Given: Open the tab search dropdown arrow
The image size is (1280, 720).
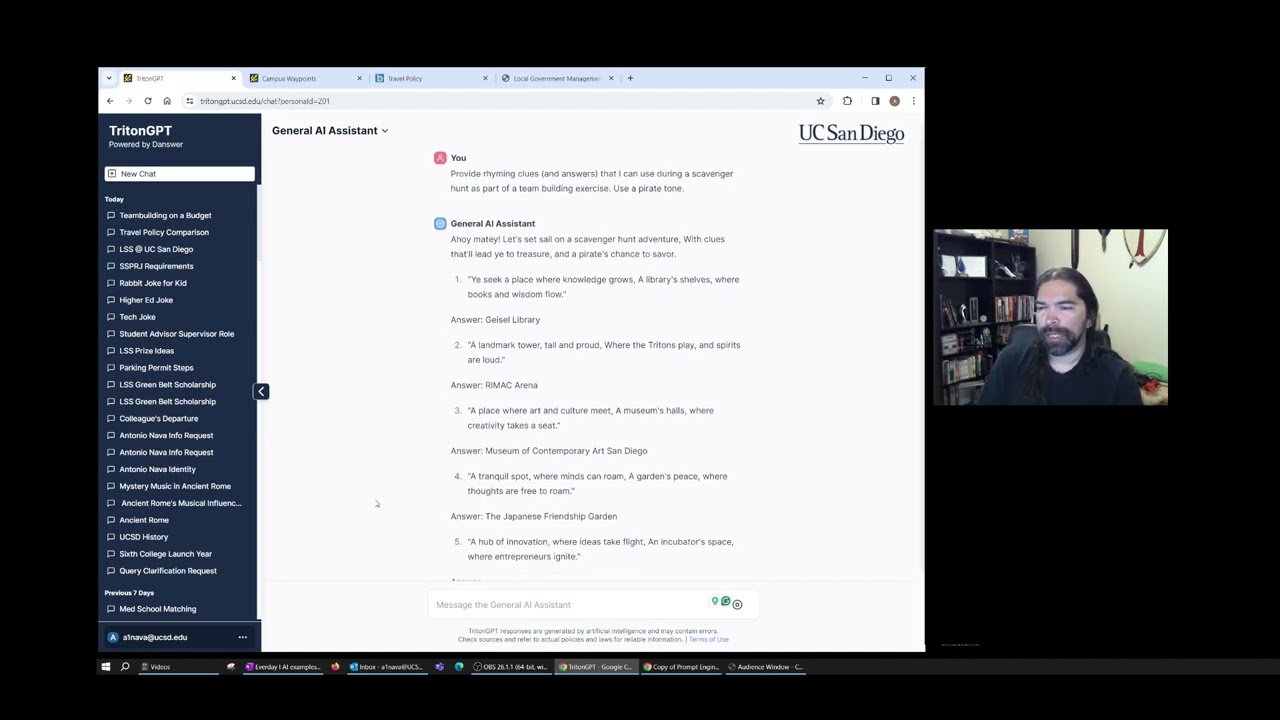Looking at the screenshot, I should [x=109, y=78].
